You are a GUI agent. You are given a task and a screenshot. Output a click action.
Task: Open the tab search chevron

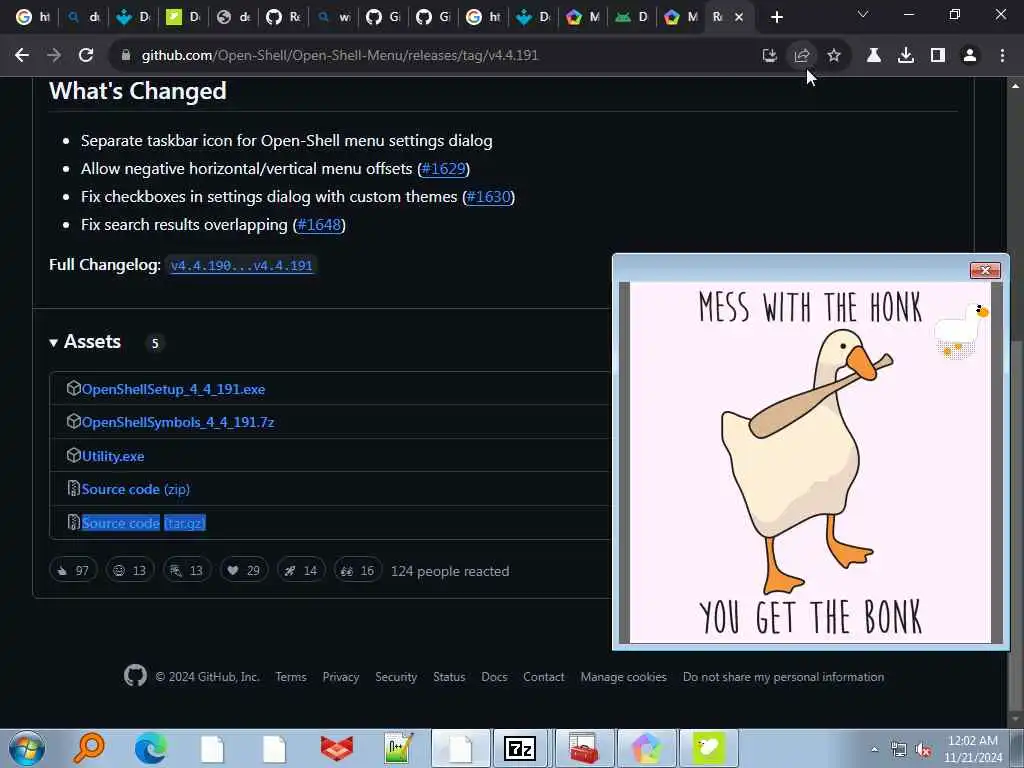point(863,14)
